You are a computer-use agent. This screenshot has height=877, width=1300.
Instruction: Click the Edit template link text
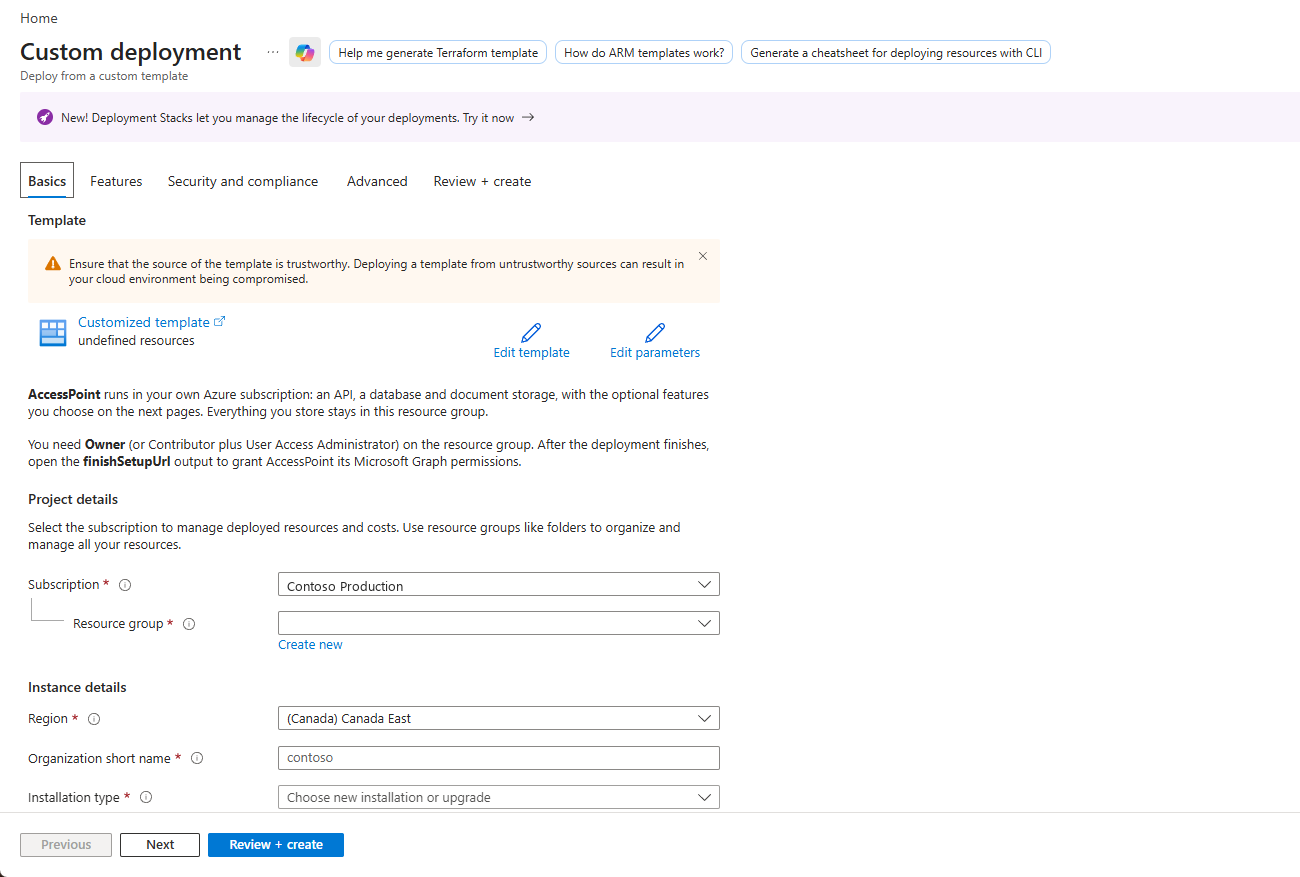tap(531, 353)
